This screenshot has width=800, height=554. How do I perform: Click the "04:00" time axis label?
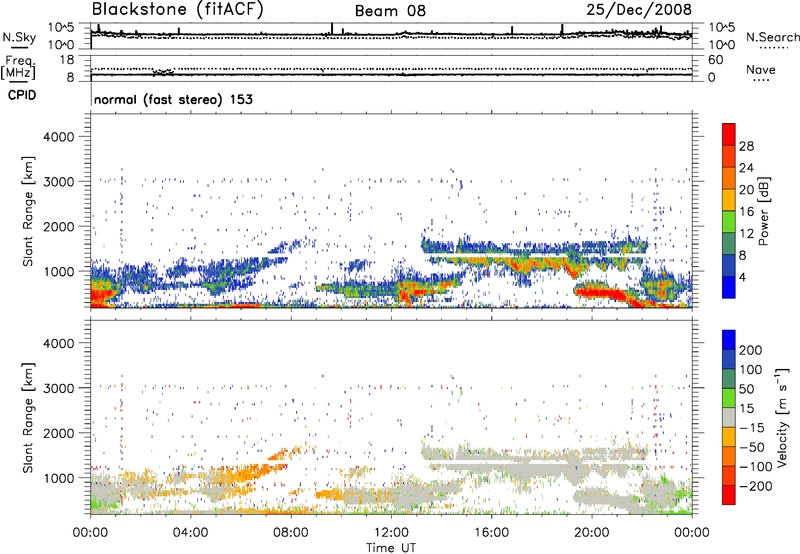coord(190,533)
